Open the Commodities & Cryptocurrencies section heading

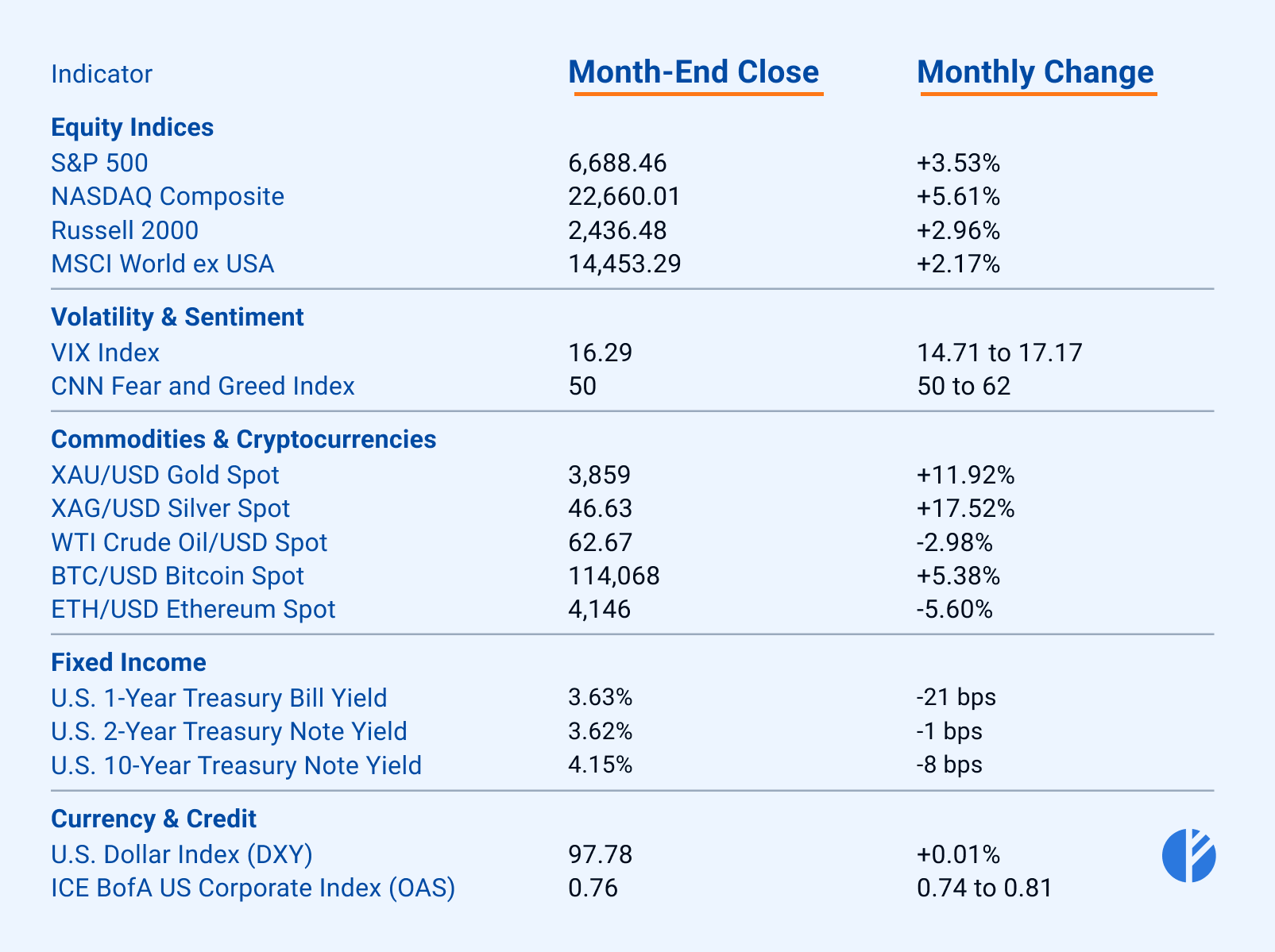[x=243, y=439]
